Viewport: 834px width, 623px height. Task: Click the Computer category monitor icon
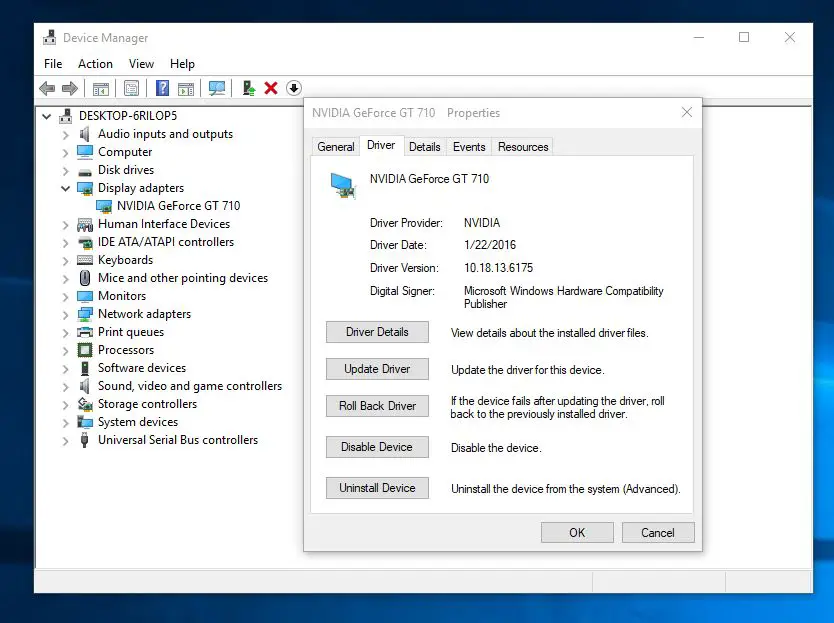pyautogui.click(x=85, y=152)
